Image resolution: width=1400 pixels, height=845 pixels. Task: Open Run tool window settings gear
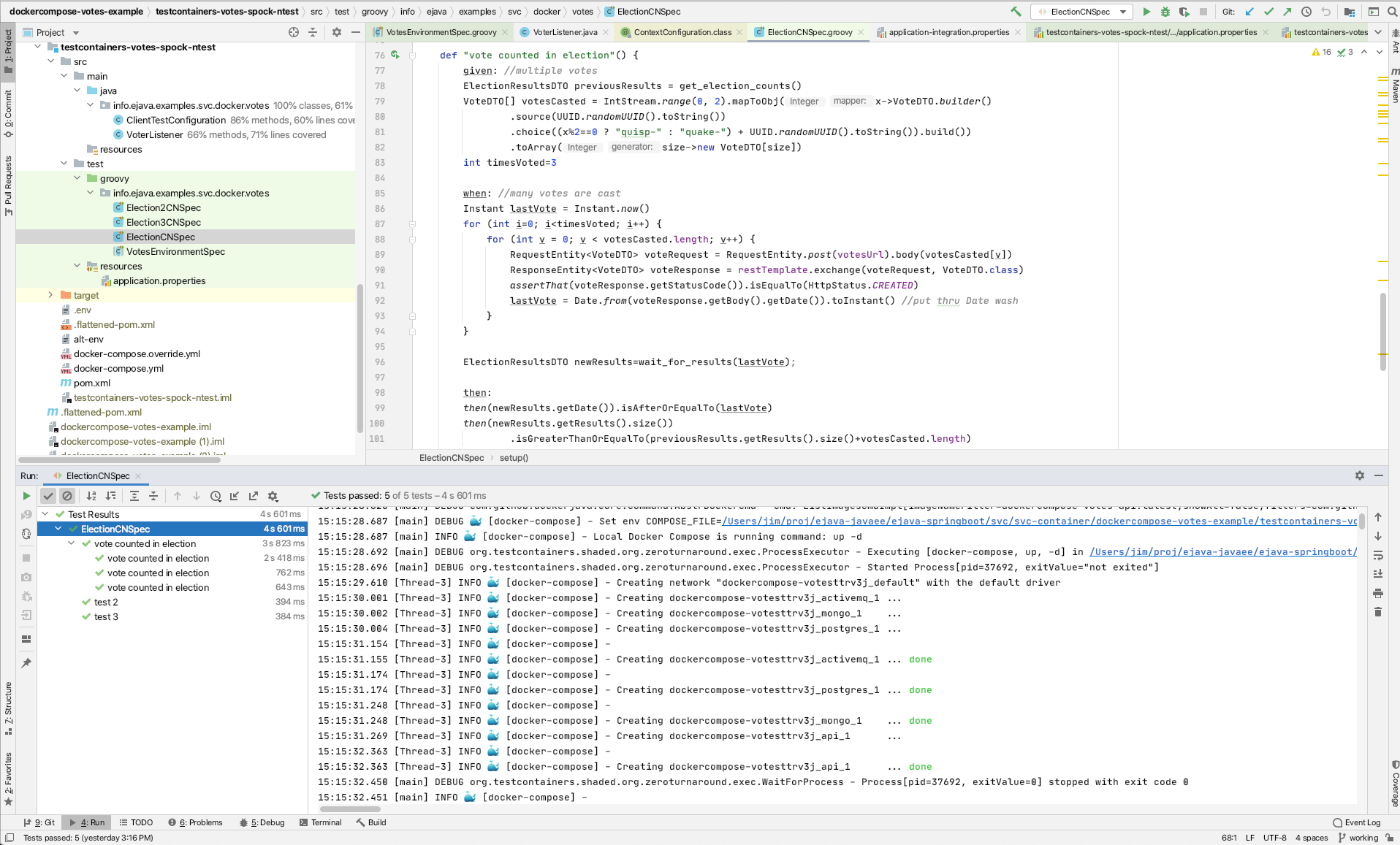pyautogui.click(x=1360, y=475)
